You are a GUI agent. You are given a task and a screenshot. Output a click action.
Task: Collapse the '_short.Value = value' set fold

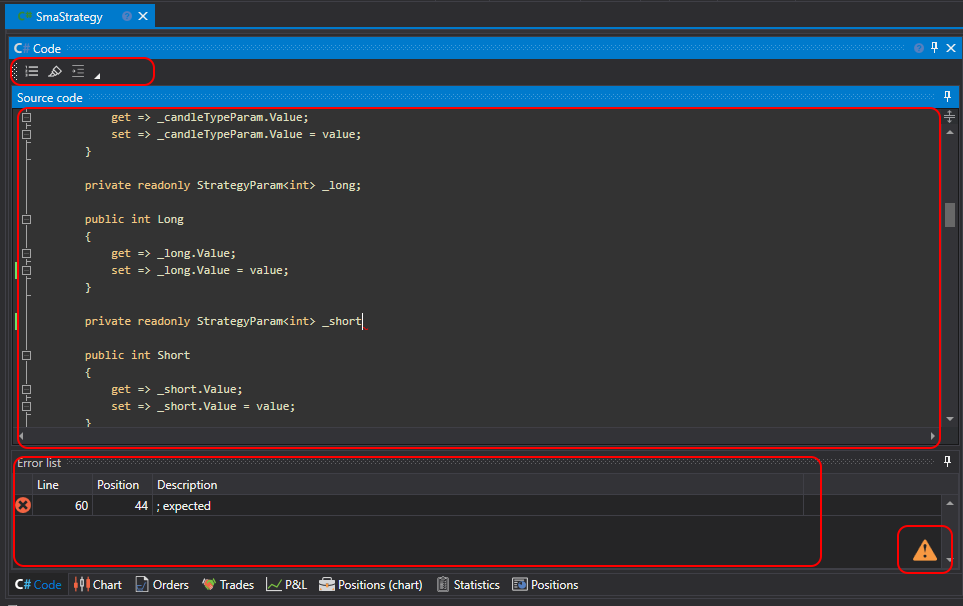coord(26,406)
